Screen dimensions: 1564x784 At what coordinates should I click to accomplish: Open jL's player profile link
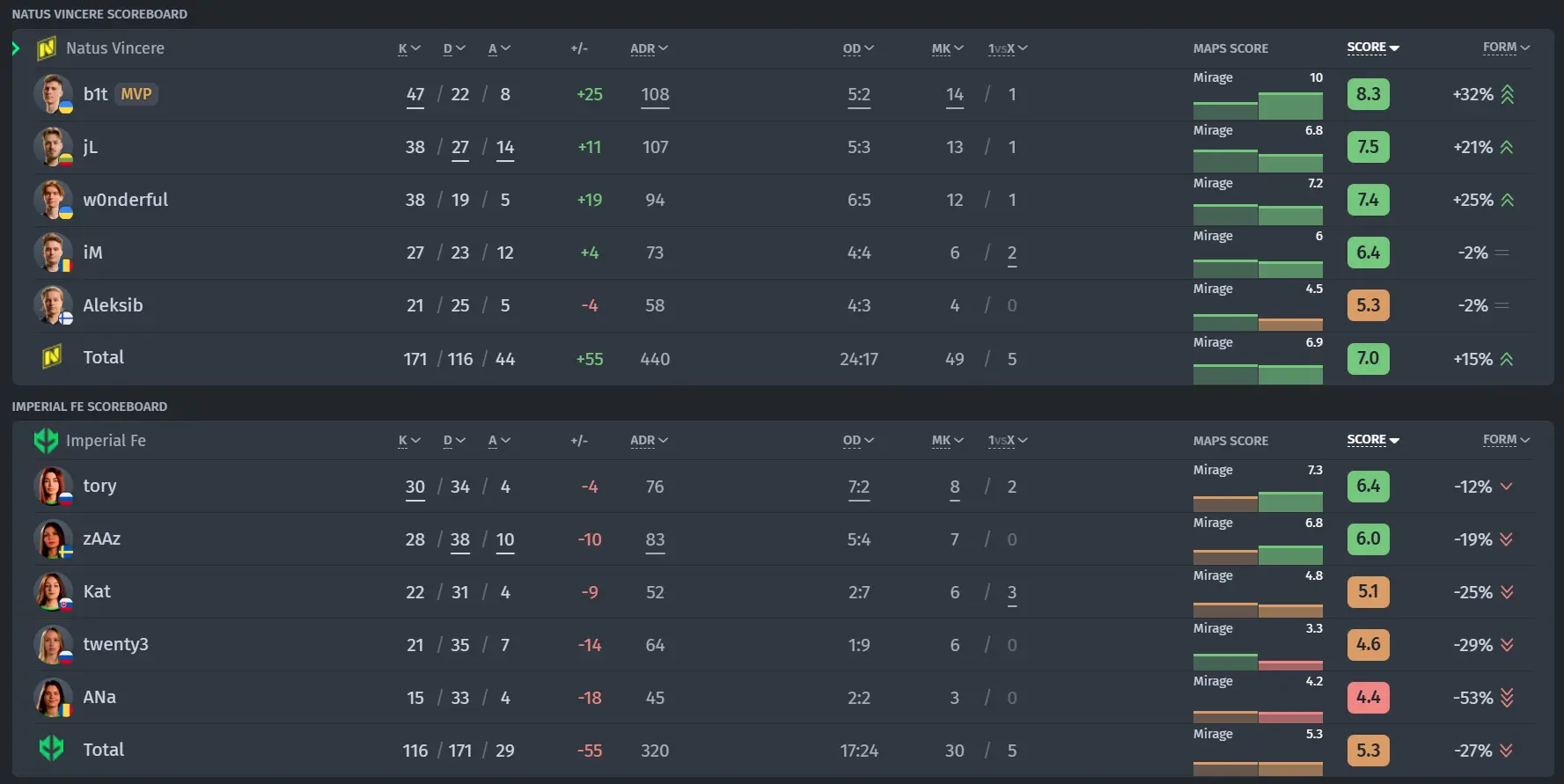(x=90, y=147)
